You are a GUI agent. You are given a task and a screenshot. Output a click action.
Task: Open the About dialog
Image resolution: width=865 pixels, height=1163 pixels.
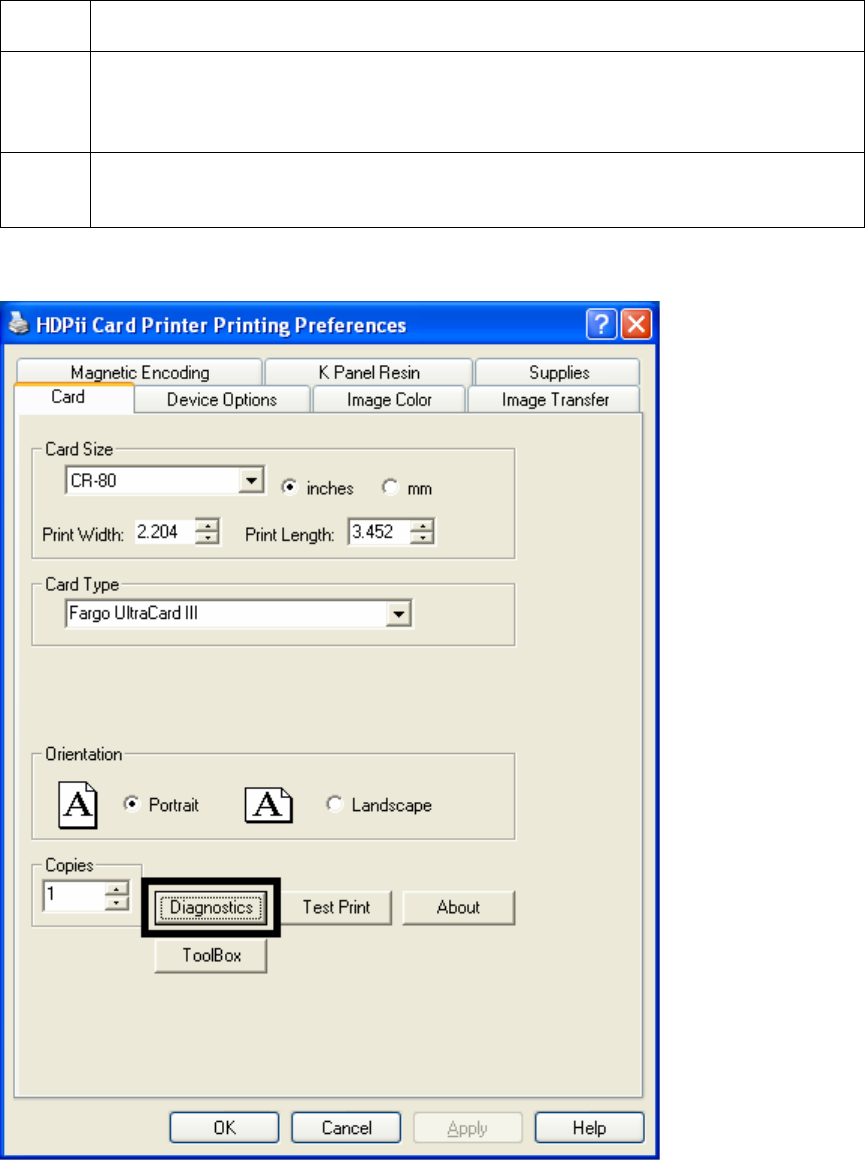click(458, 907)
